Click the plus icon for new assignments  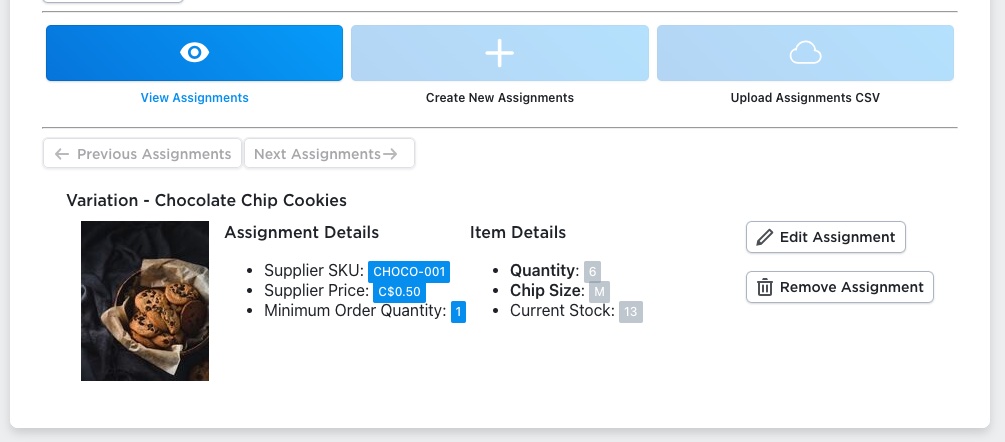[x=499, y=53]
